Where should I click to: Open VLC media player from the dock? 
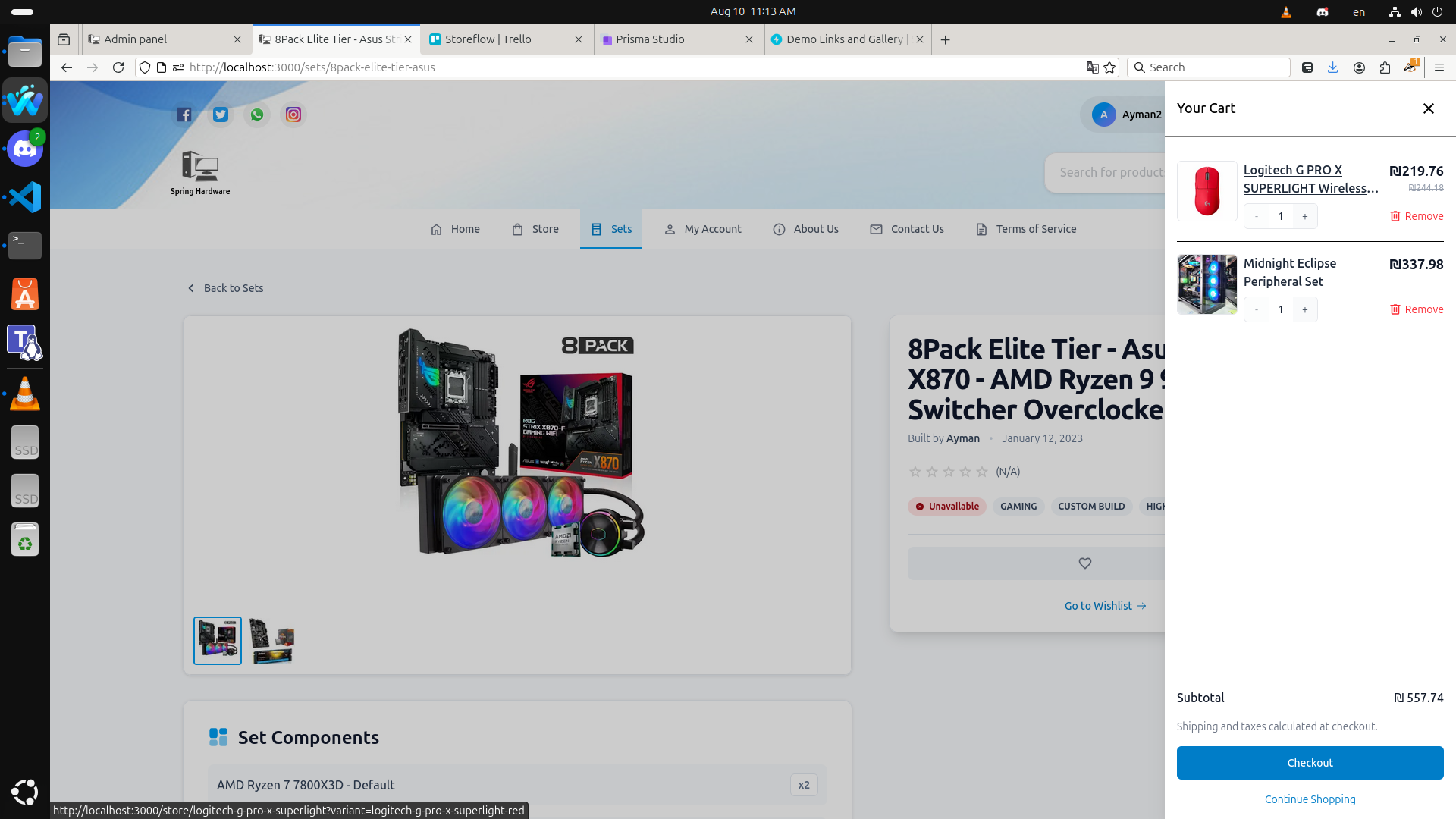tap(25, 394)
